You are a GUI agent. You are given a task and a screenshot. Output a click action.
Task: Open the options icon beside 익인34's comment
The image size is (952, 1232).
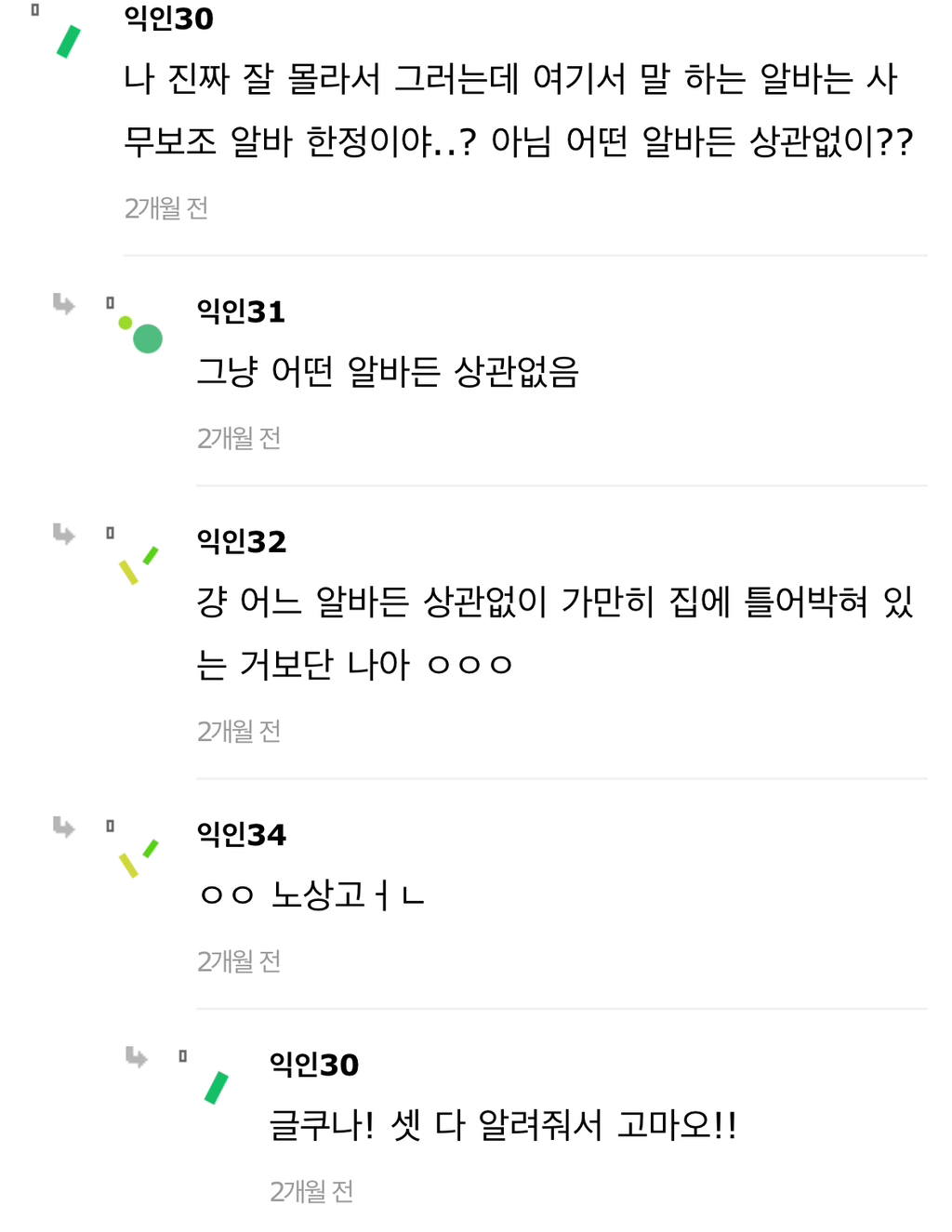[109, 825]
